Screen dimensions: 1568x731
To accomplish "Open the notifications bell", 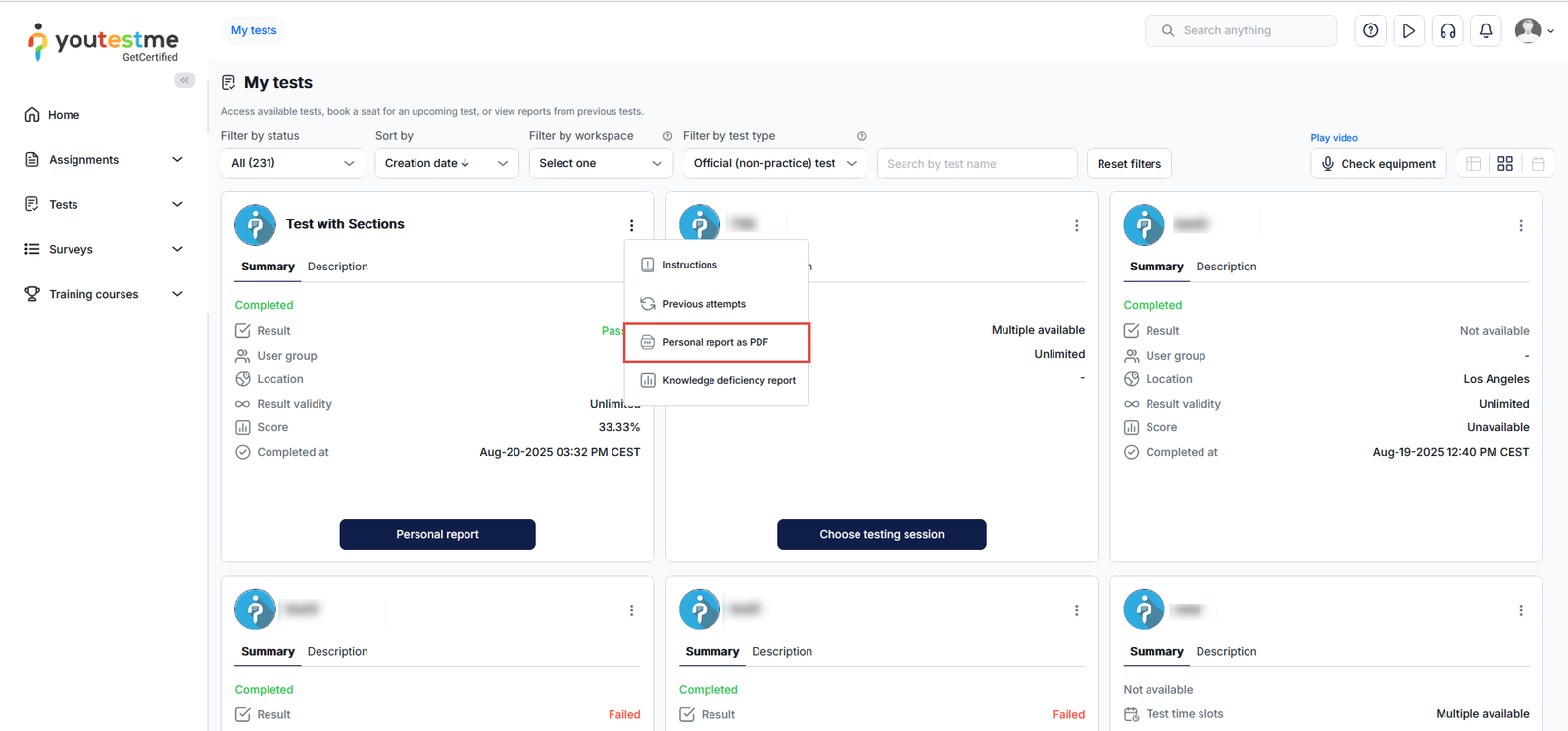I will (1486, 30).
